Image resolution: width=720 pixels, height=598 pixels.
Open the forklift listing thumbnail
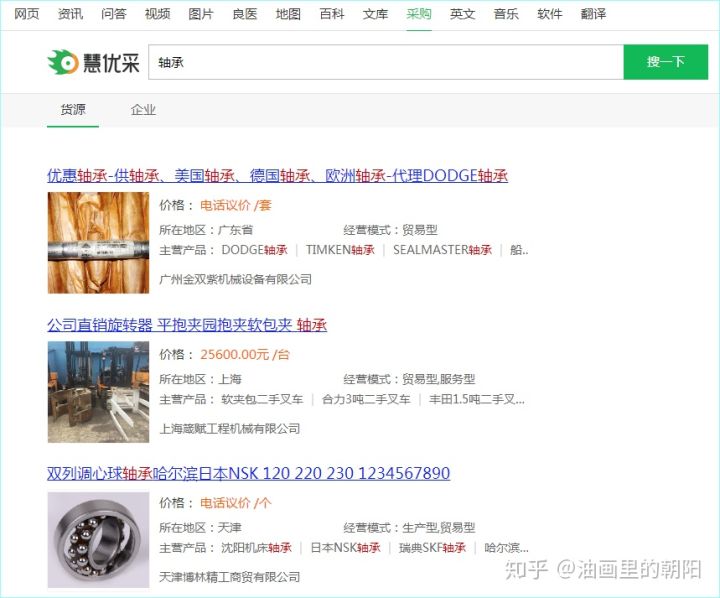click(98, 392)
